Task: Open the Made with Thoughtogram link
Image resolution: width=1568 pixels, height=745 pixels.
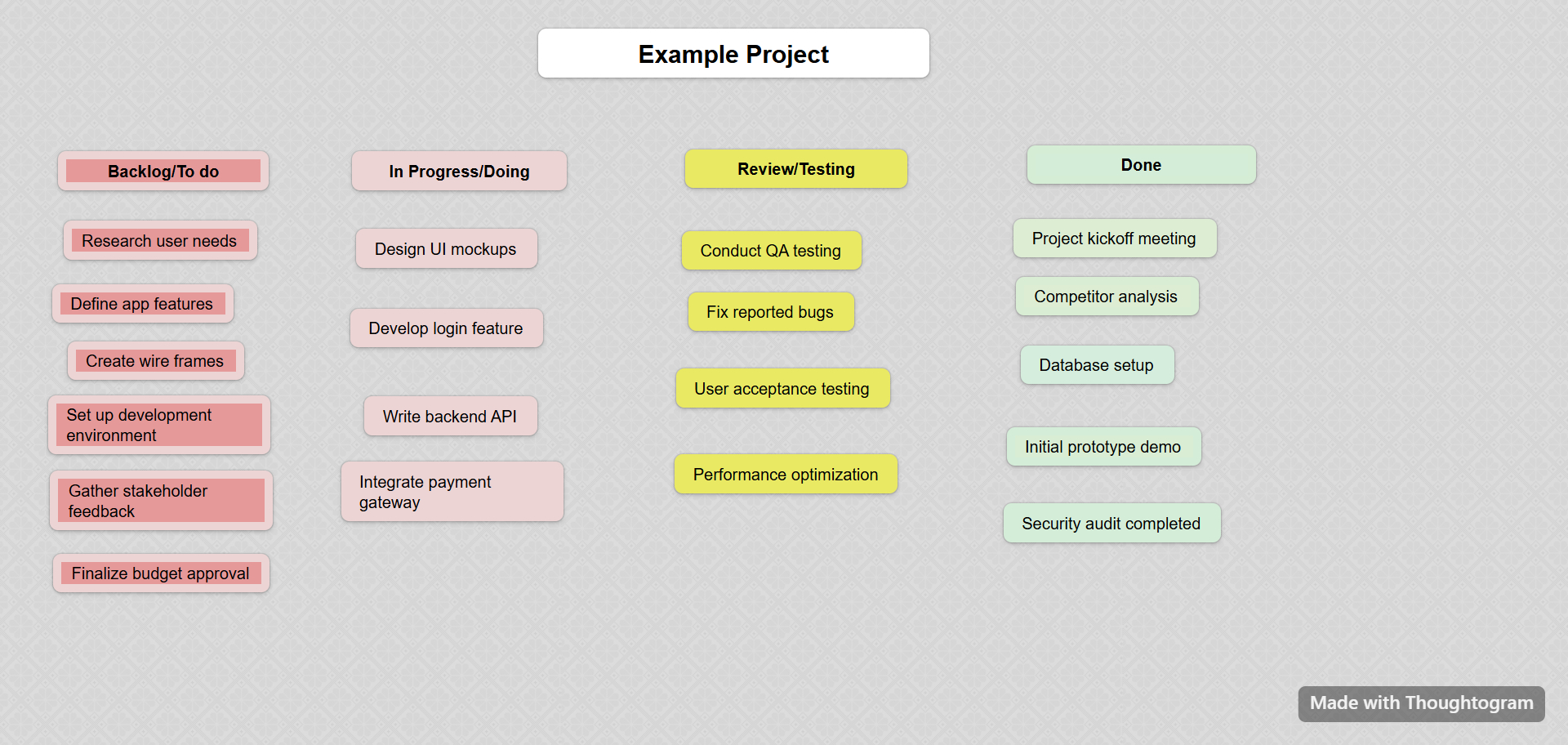Action: [1421, 703]
